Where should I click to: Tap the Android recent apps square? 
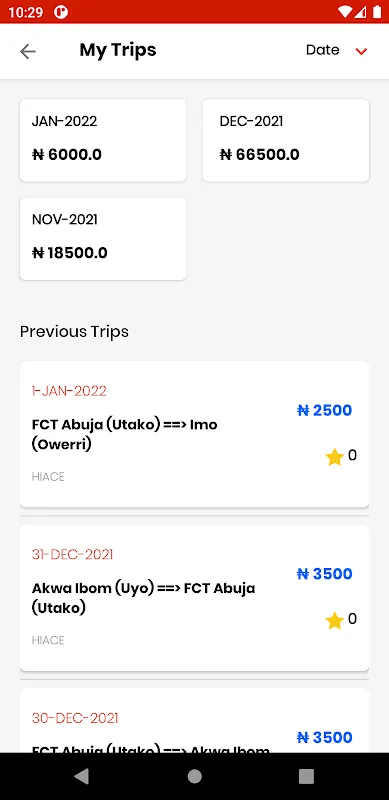click(x=306, y=776)
